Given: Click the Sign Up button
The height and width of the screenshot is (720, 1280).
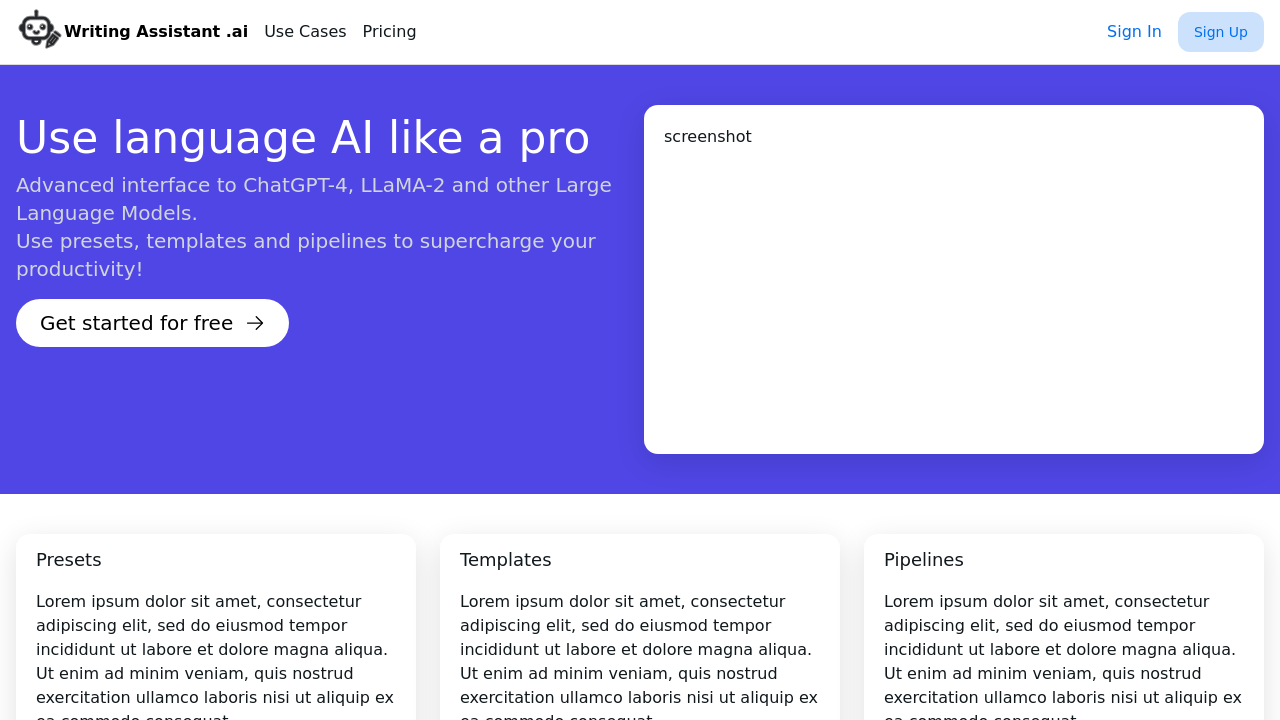Looking at the screenshot, I should 1221,31.
